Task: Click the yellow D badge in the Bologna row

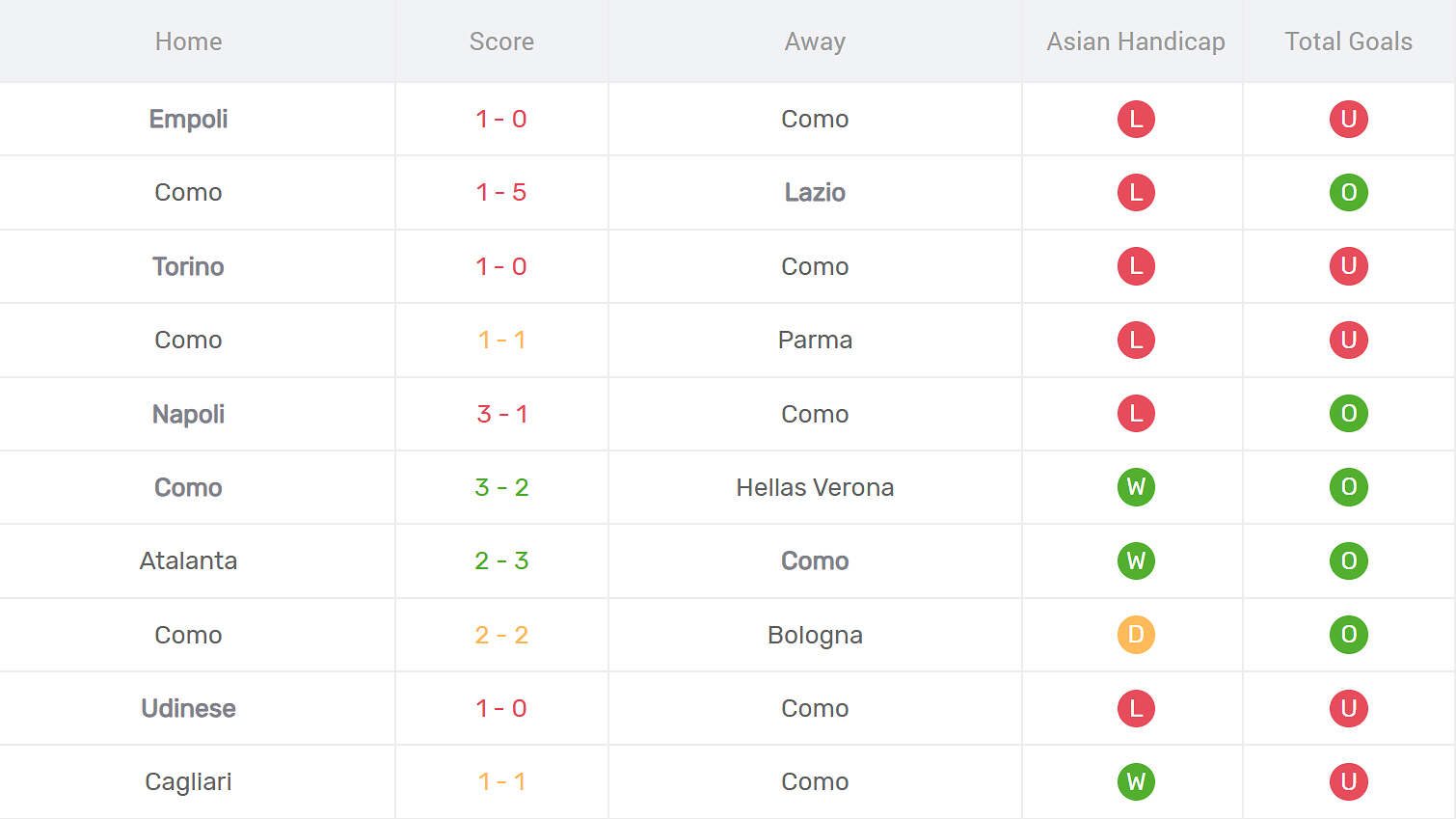Action: tap(1136, 635)
